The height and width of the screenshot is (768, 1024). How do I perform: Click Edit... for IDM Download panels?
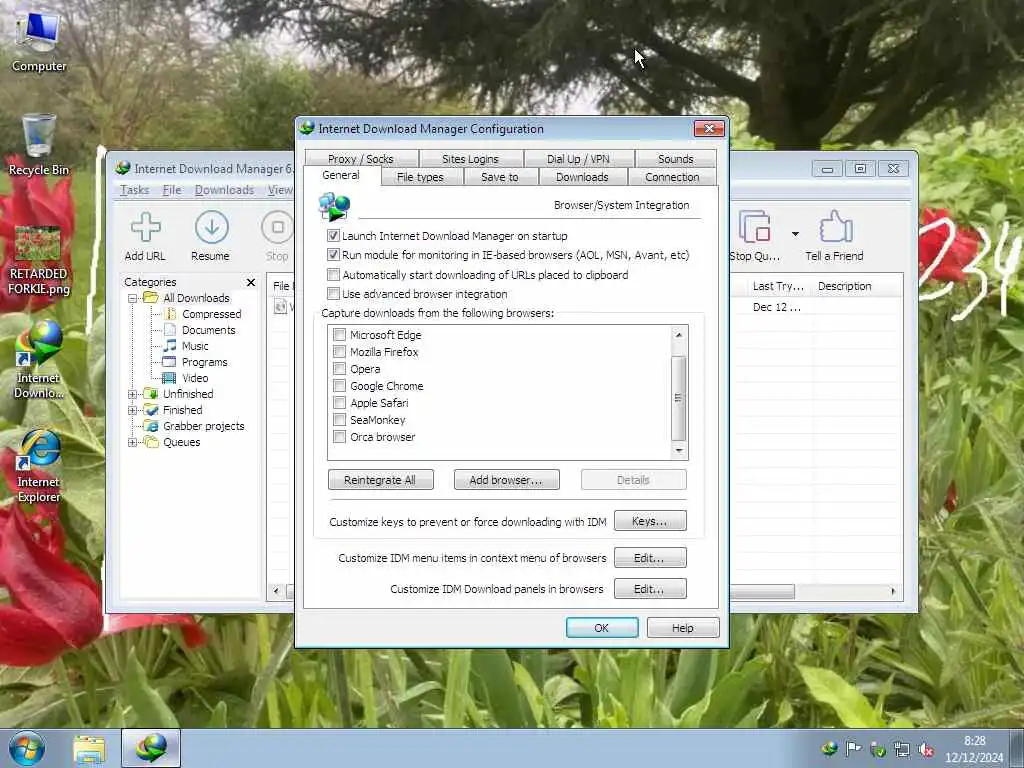pos(650,588)
